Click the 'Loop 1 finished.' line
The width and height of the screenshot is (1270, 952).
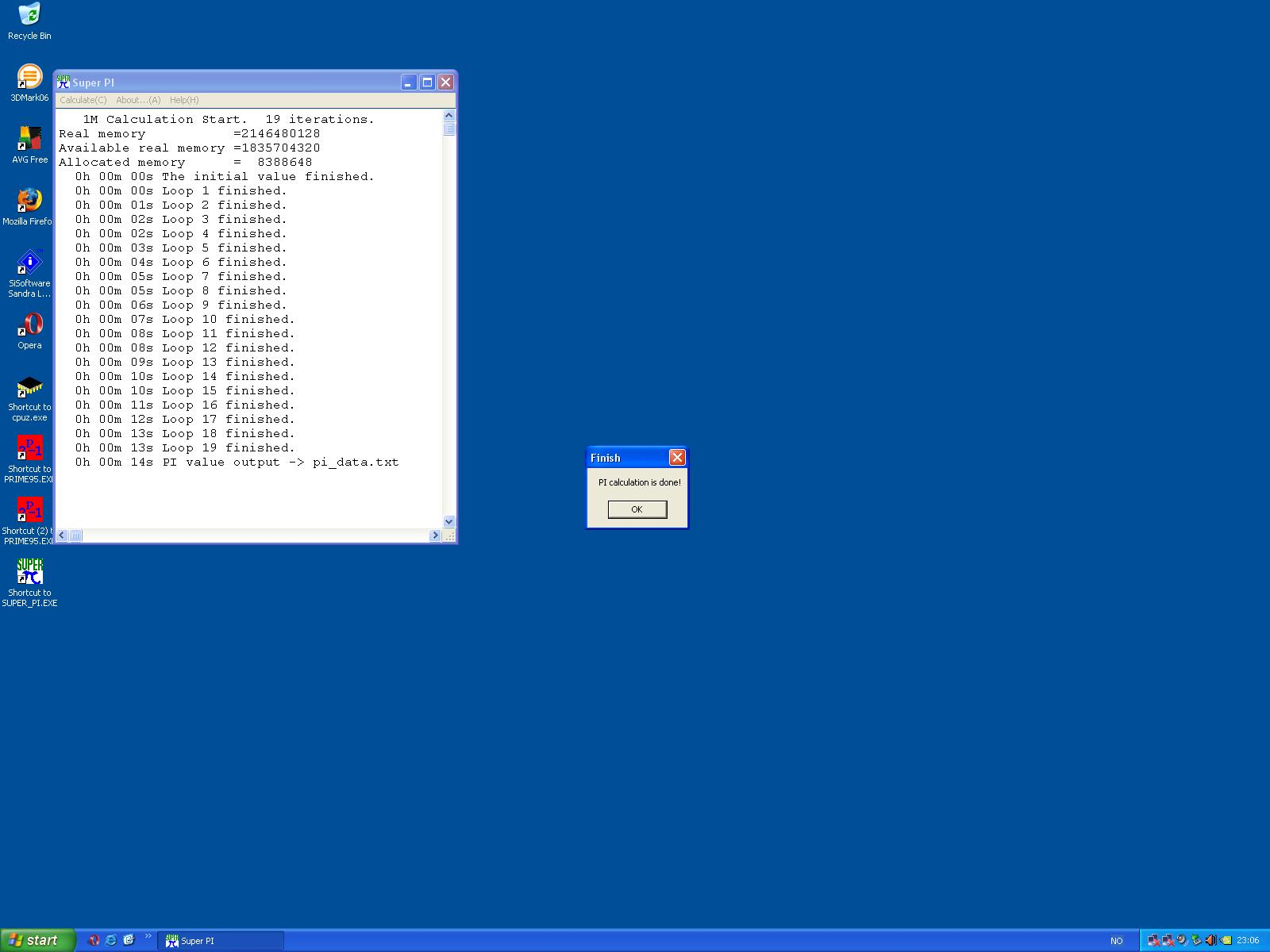tap(181, 191)
